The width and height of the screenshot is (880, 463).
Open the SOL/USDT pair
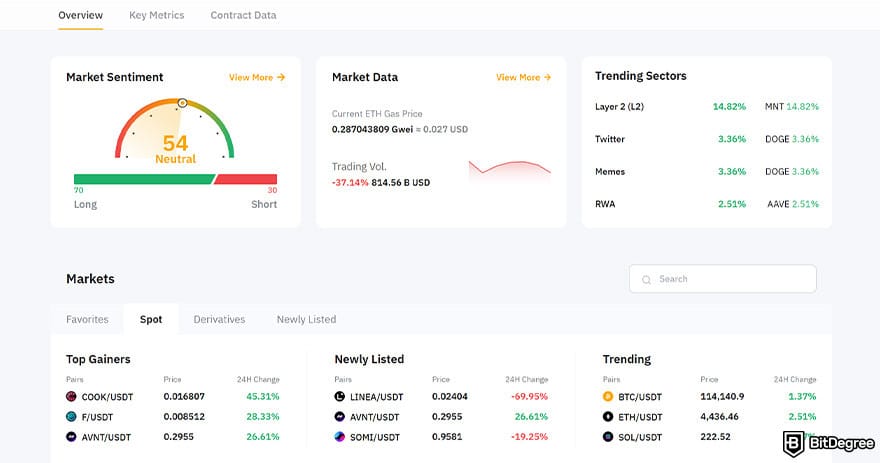pos(640,437)
